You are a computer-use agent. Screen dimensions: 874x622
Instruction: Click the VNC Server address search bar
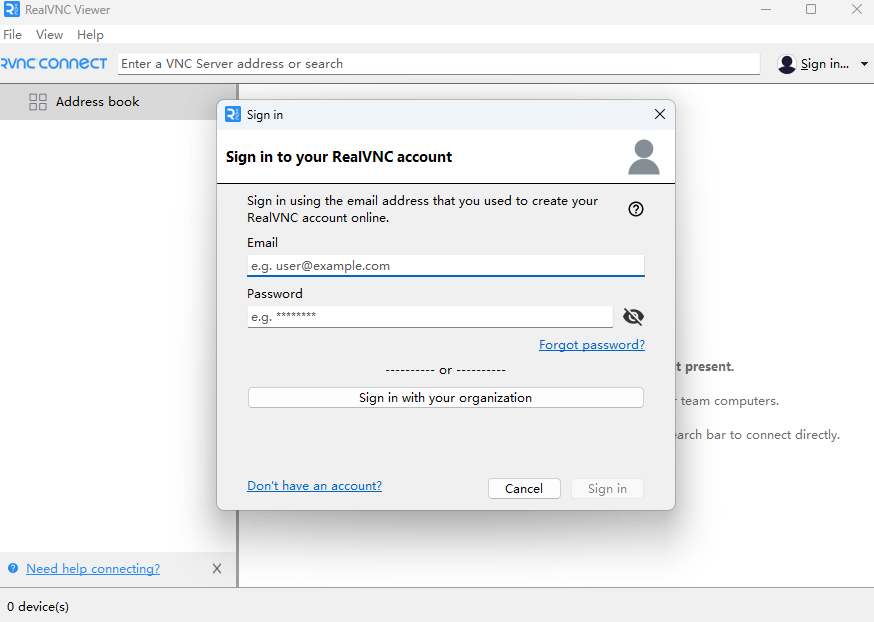click(x=438, y=64)
